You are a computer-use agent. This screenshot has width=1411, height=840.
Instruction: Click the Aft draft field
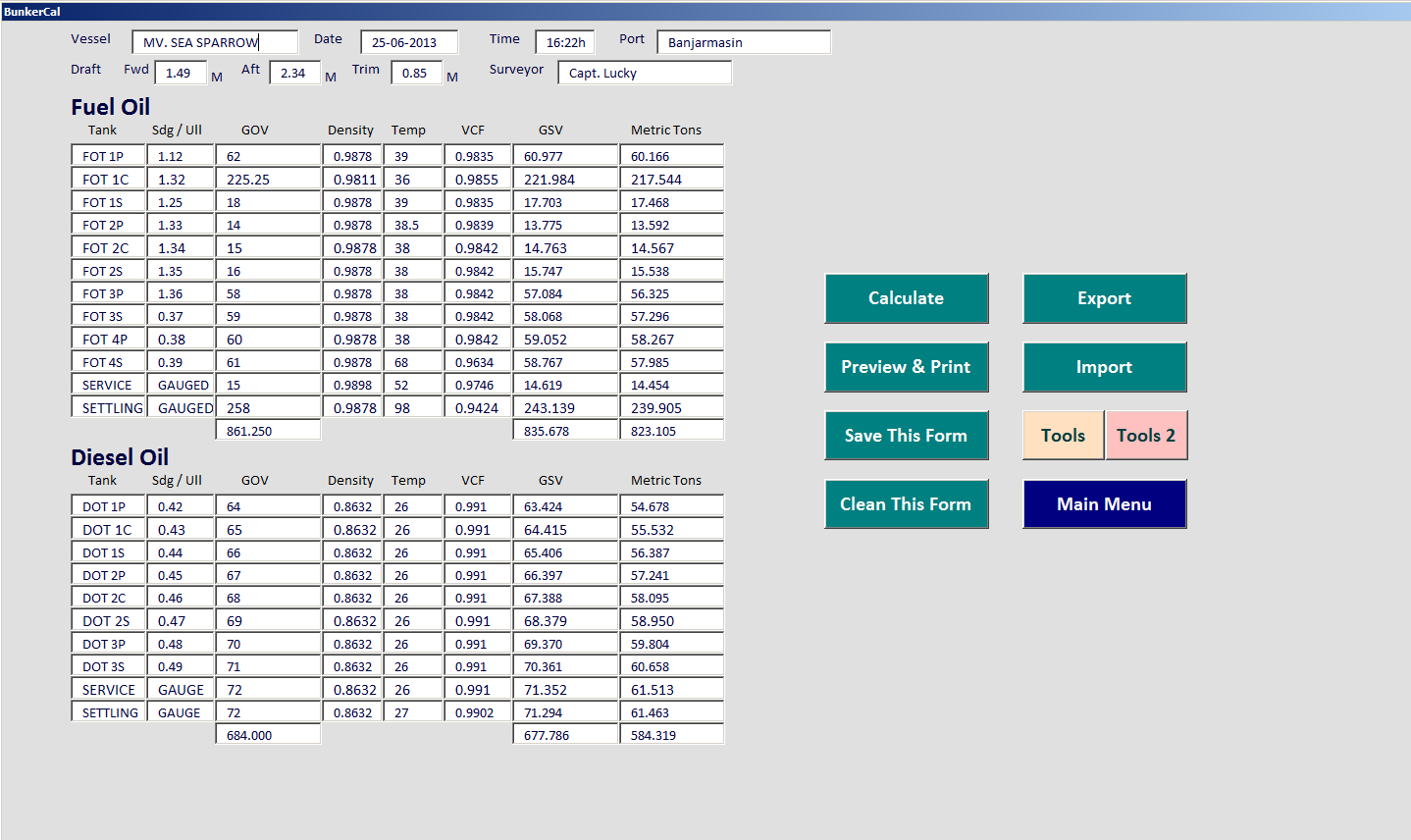(x=295, y=73)
